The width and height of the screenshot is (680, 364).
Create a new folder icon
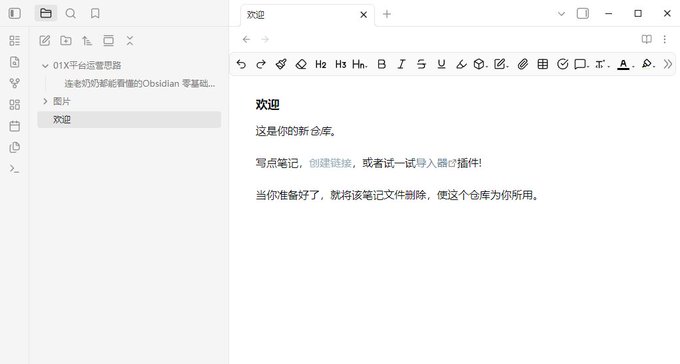(66, 41)
